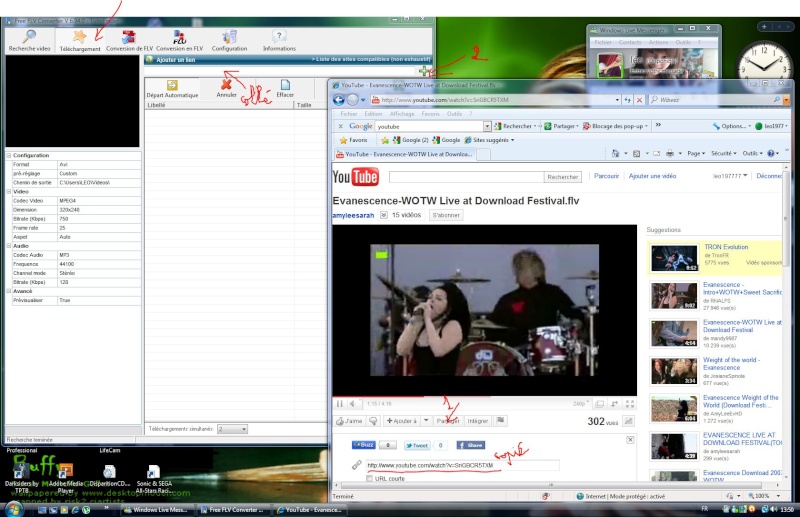Toggle YouTube fullscreen icon
The image size is (800, 517).
click(x=630, y=404)
